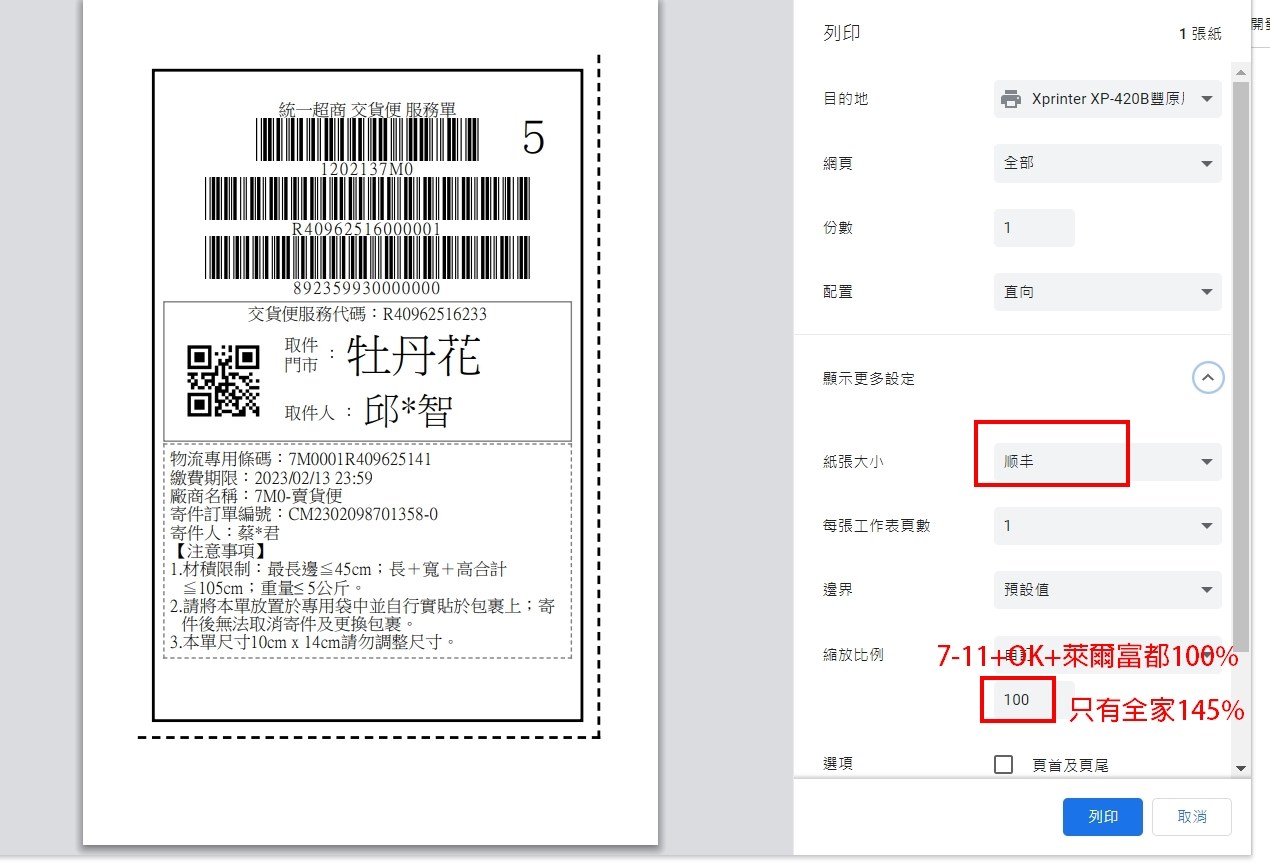The height and width of the screenshot is (864, 1270).
Task: Click the large number 5 in the preview
Action: pyautogui.click(x=534, y=139)
